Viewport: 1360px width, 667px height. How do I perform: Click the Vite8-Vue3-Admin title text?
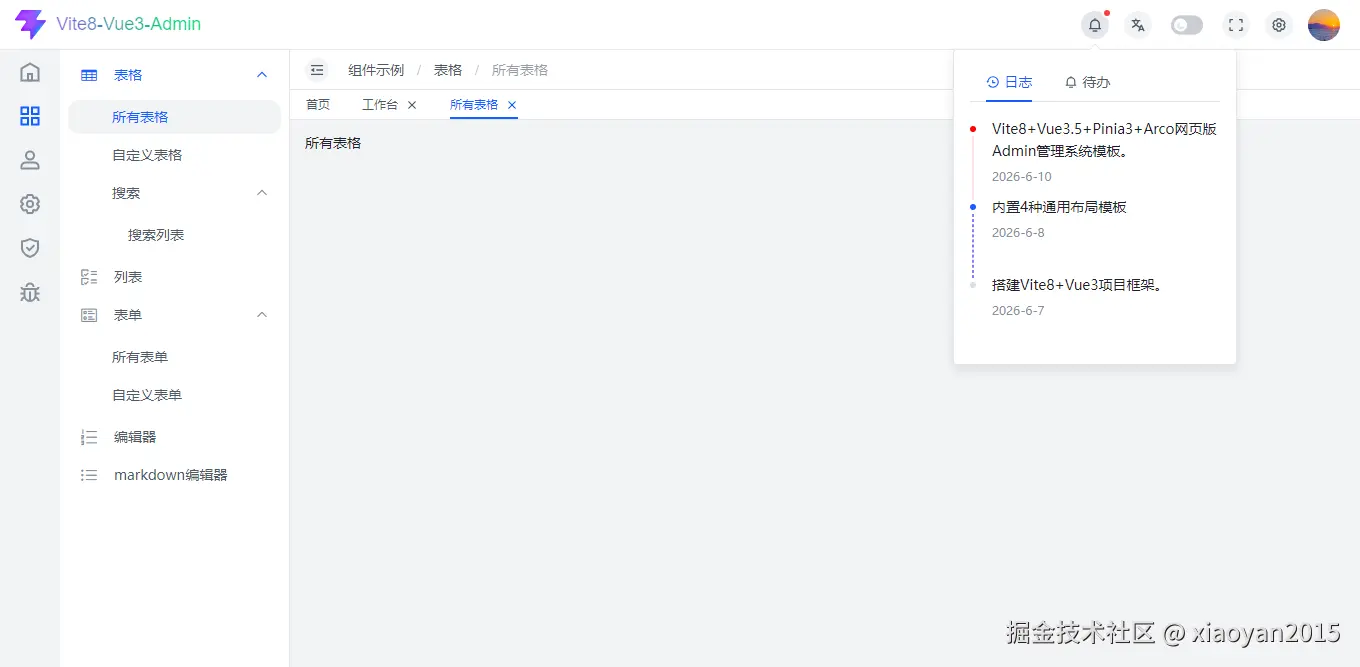point(129,24)
